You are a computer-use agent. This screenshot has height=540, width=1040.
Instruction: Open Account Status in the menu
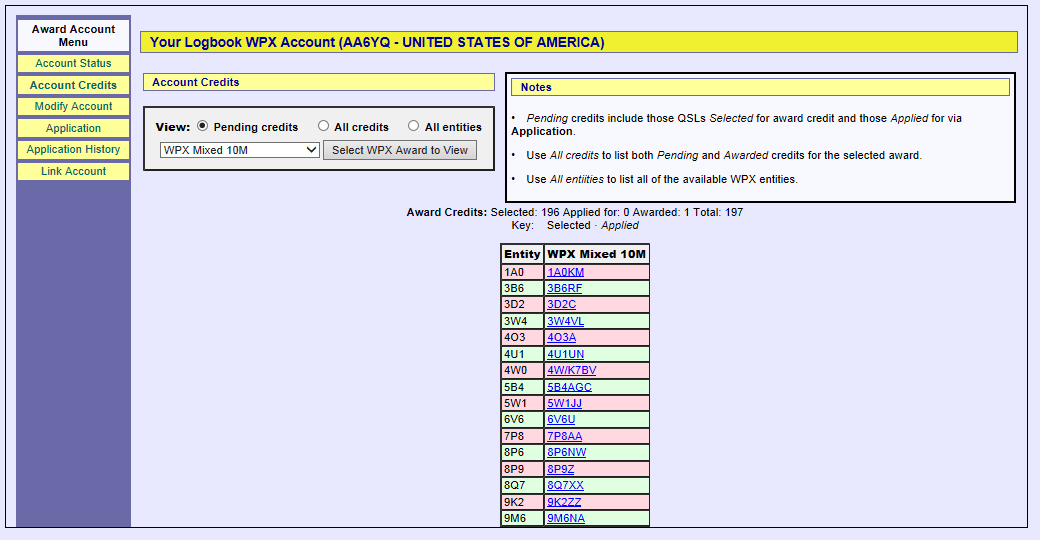coord(73,63)
